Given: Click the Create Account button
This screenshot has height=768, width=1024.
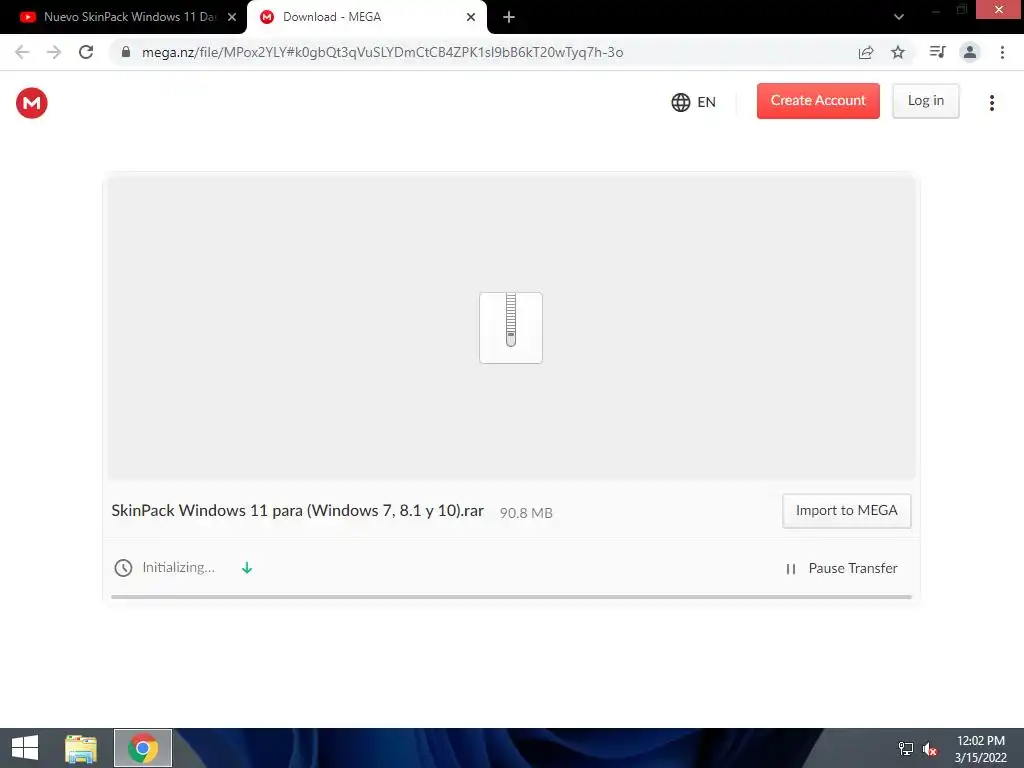Looking at the screenshot, I should click(818, 101).
